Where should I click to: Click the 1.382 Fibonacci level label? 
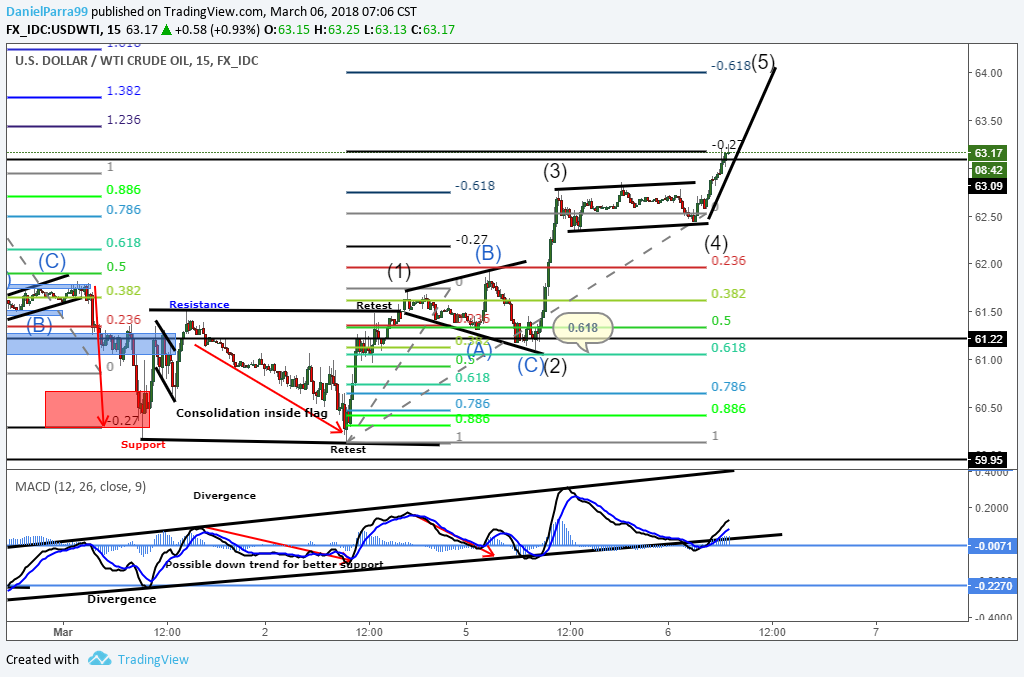[x=123, y=91]
